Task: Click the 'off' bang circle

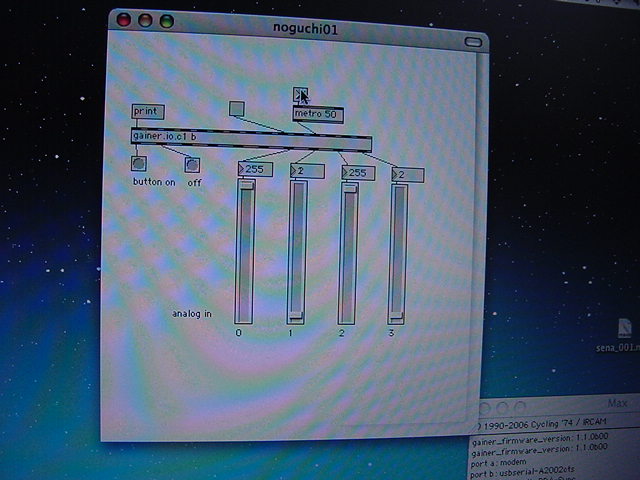Action: tap(192, 165)
